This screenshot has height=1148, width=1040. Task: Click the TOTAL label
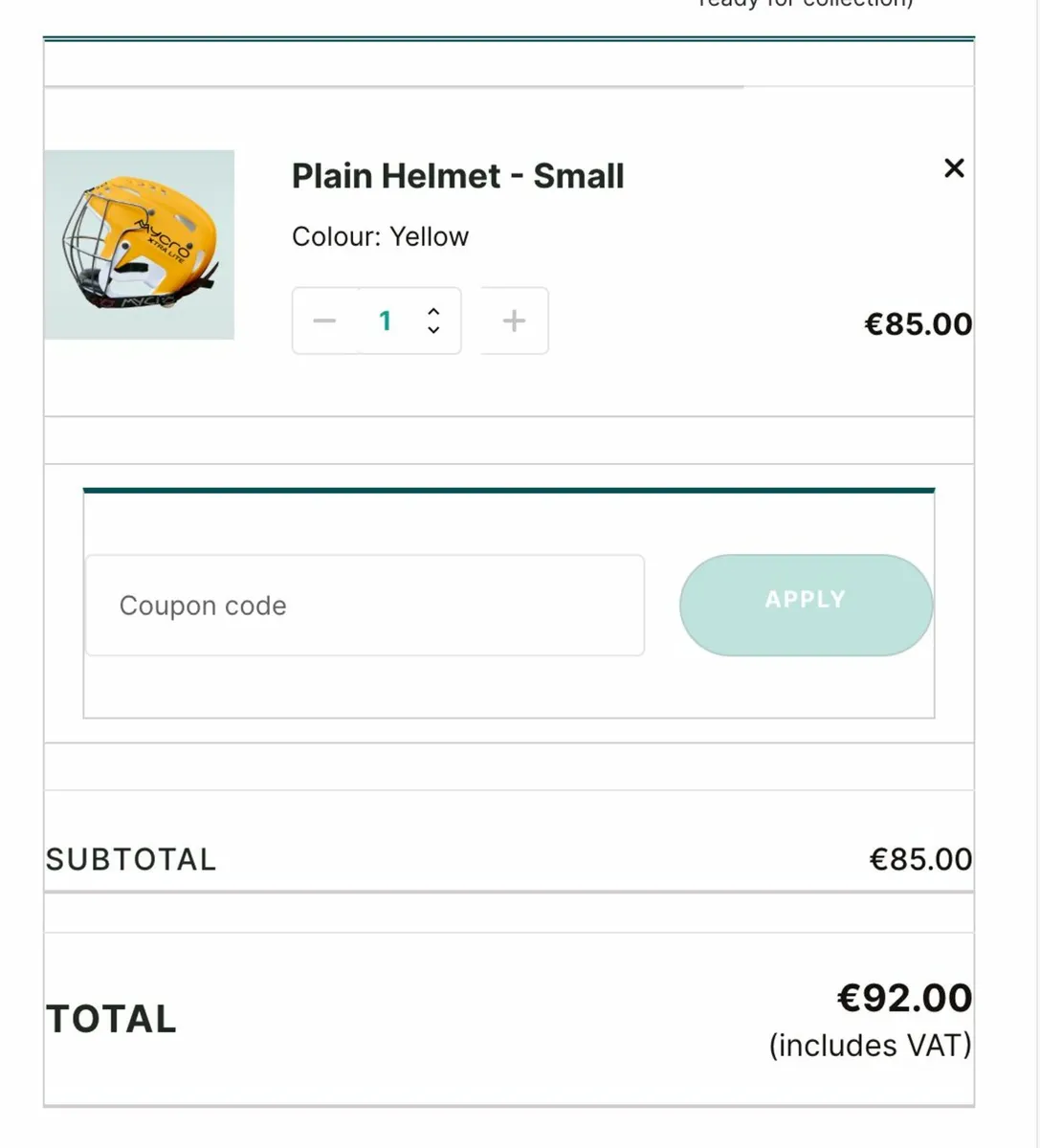click(110, 1017)
